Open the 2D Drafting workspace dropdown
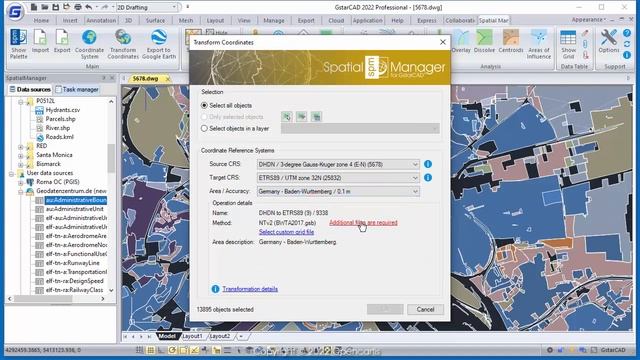This screenshot has width=640, height=360. tap(147, 7)
